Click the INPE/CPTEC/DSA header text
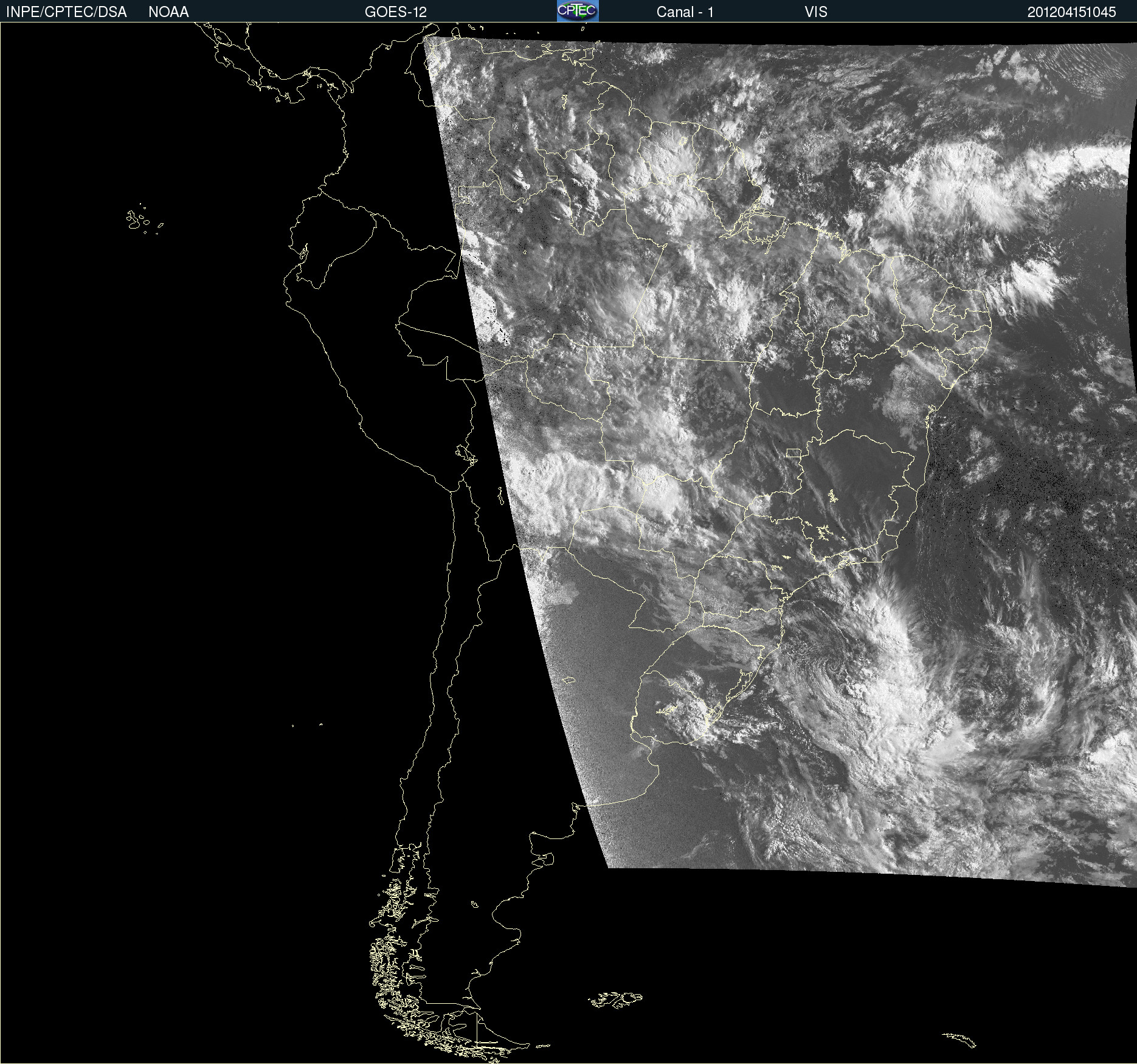This screenshot has height=1064, width=1137. click(66, 12)
